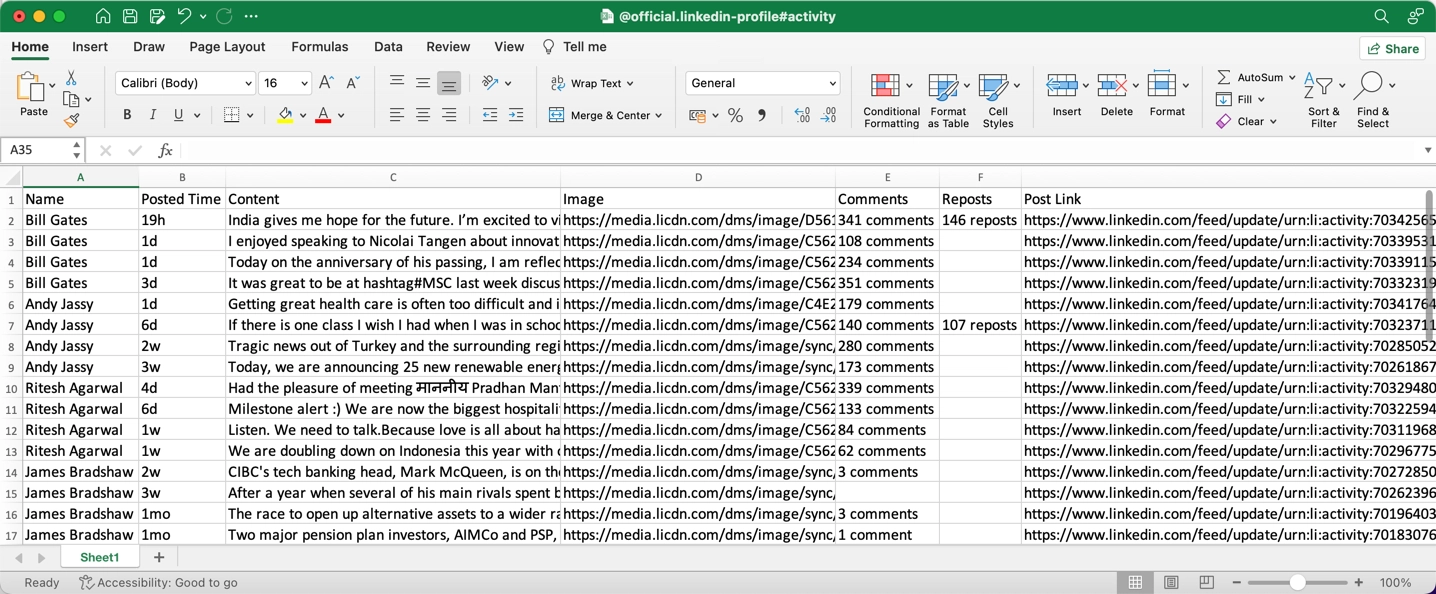Switch to Normal view in status bar
The image size is (1436, 594).
tap(1135, 582)
